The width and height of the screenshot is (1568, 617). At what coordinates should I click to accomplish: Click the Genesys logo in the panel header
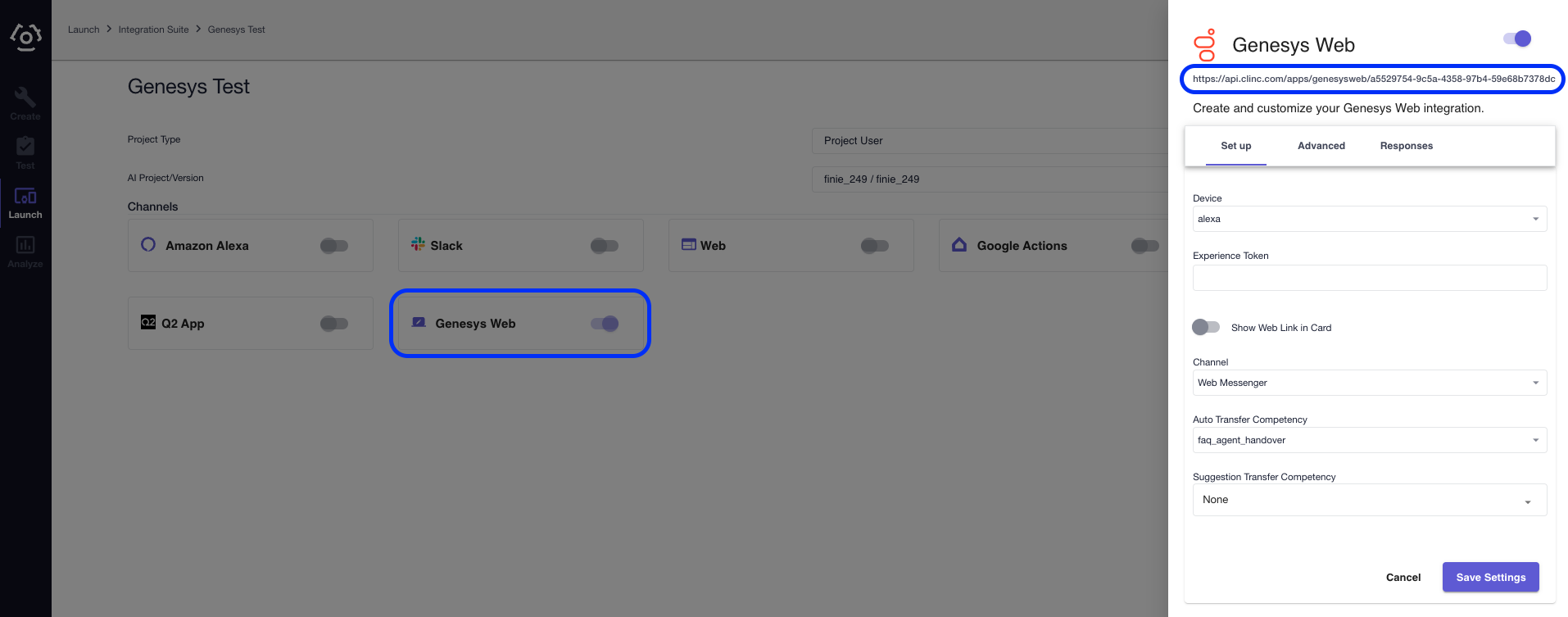pyautogui.click(x=1205, y=45)
